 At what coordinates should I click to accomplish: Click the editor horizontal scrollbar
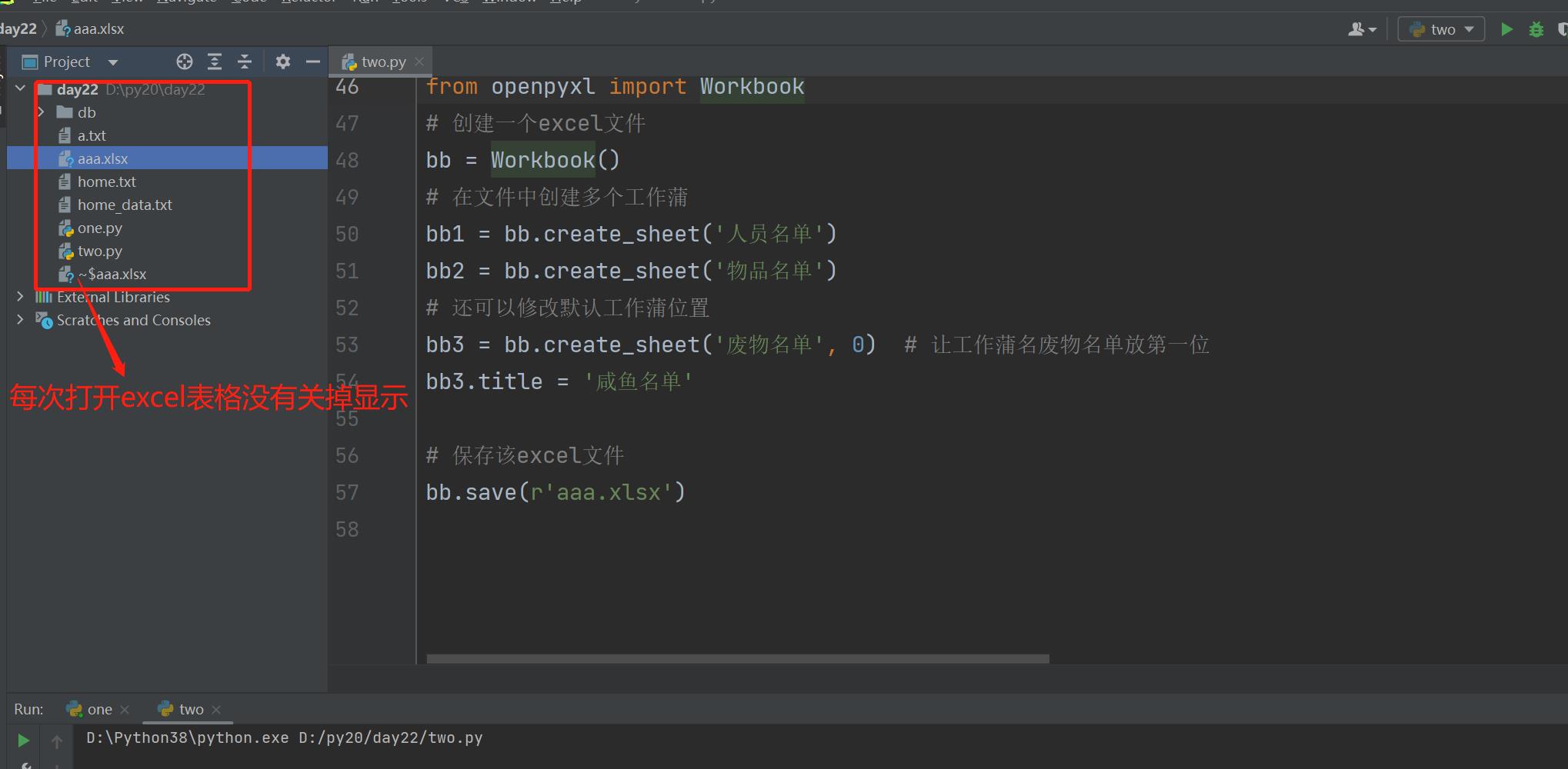click(738, 659)
